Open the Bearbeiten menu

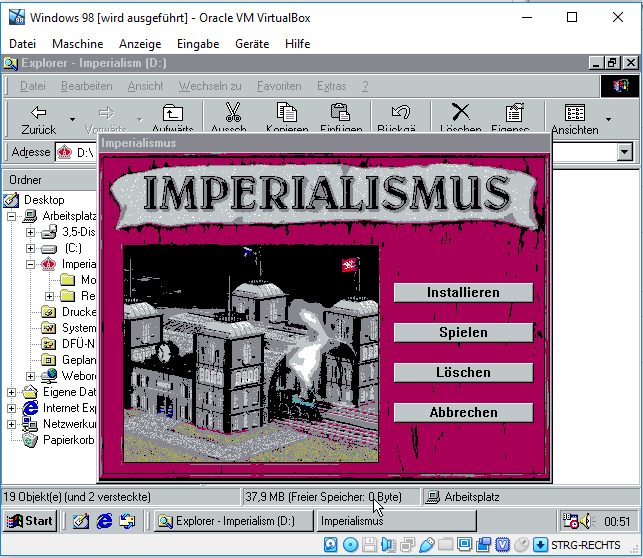pyautogui.click(x=87, y=86)
